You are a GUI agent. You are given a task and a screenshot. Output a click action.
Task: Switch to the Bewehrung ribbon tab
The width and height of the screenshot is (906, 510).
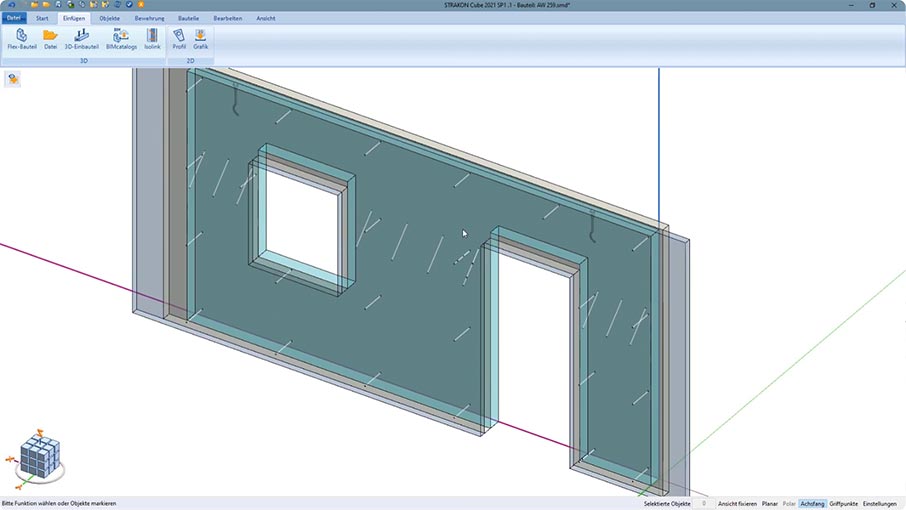pyautogui.click(x=150, y=18)
